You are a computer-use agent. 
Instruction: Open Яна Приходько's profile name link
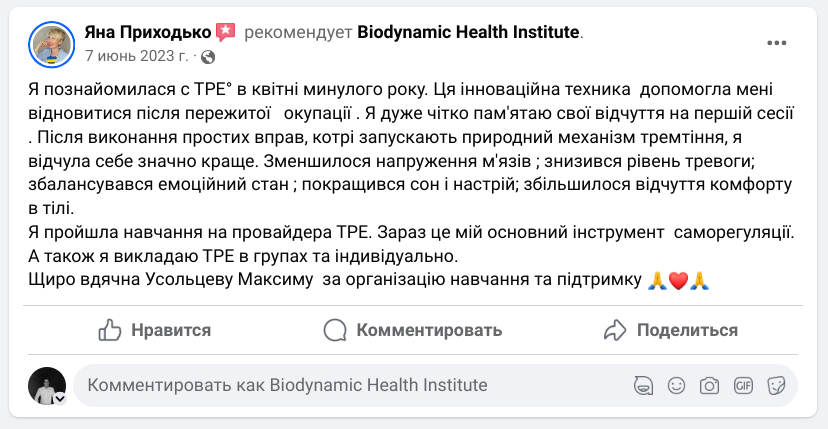(x=148, y=33)
